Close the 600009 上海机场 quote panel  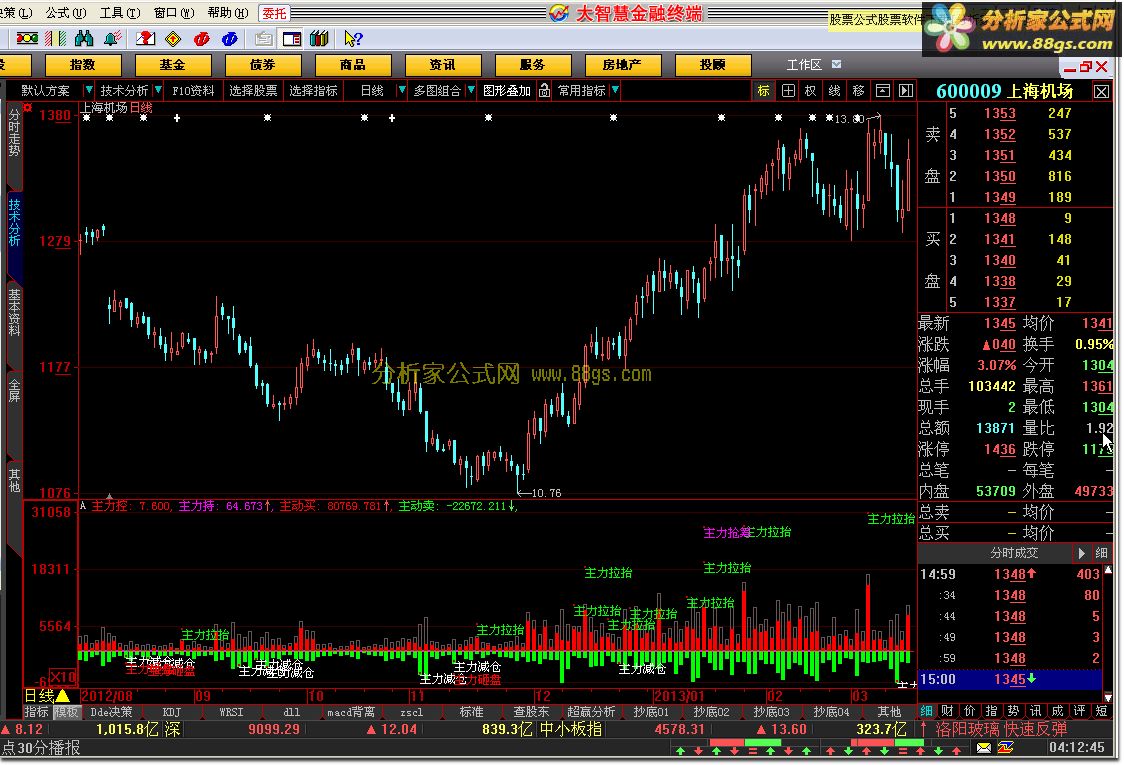click(x=1102, y=91)
